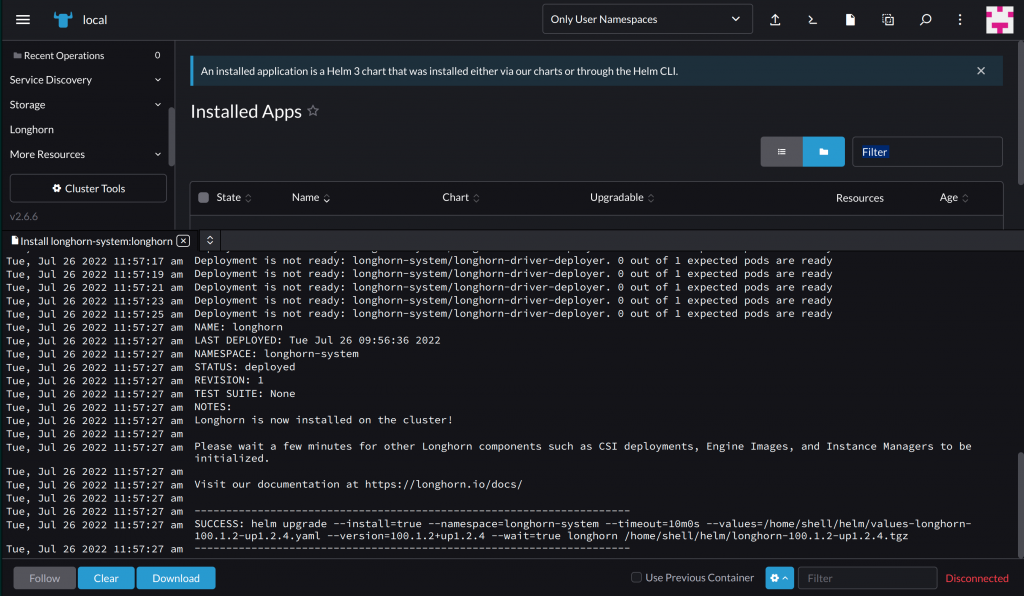Tick the select-all checkbox in table header

204,198
